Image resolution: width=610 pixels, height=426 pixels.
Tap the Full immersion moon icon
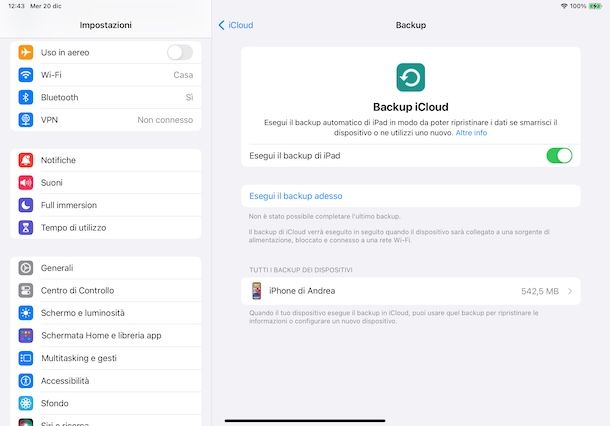coord(26,205)
